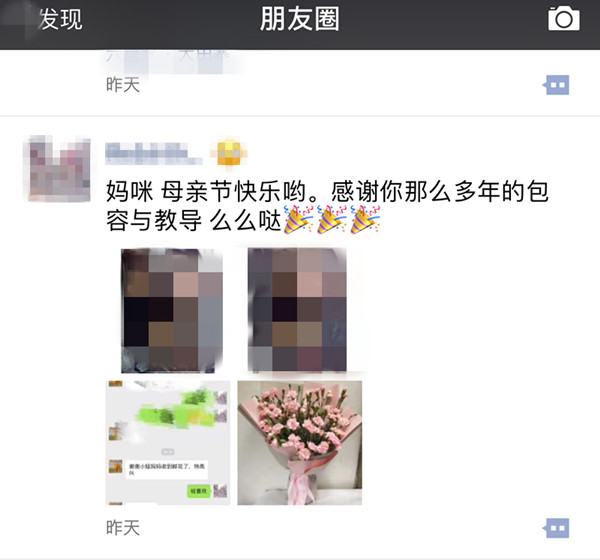Go back to the 发现 page

[x=60, y=19]
